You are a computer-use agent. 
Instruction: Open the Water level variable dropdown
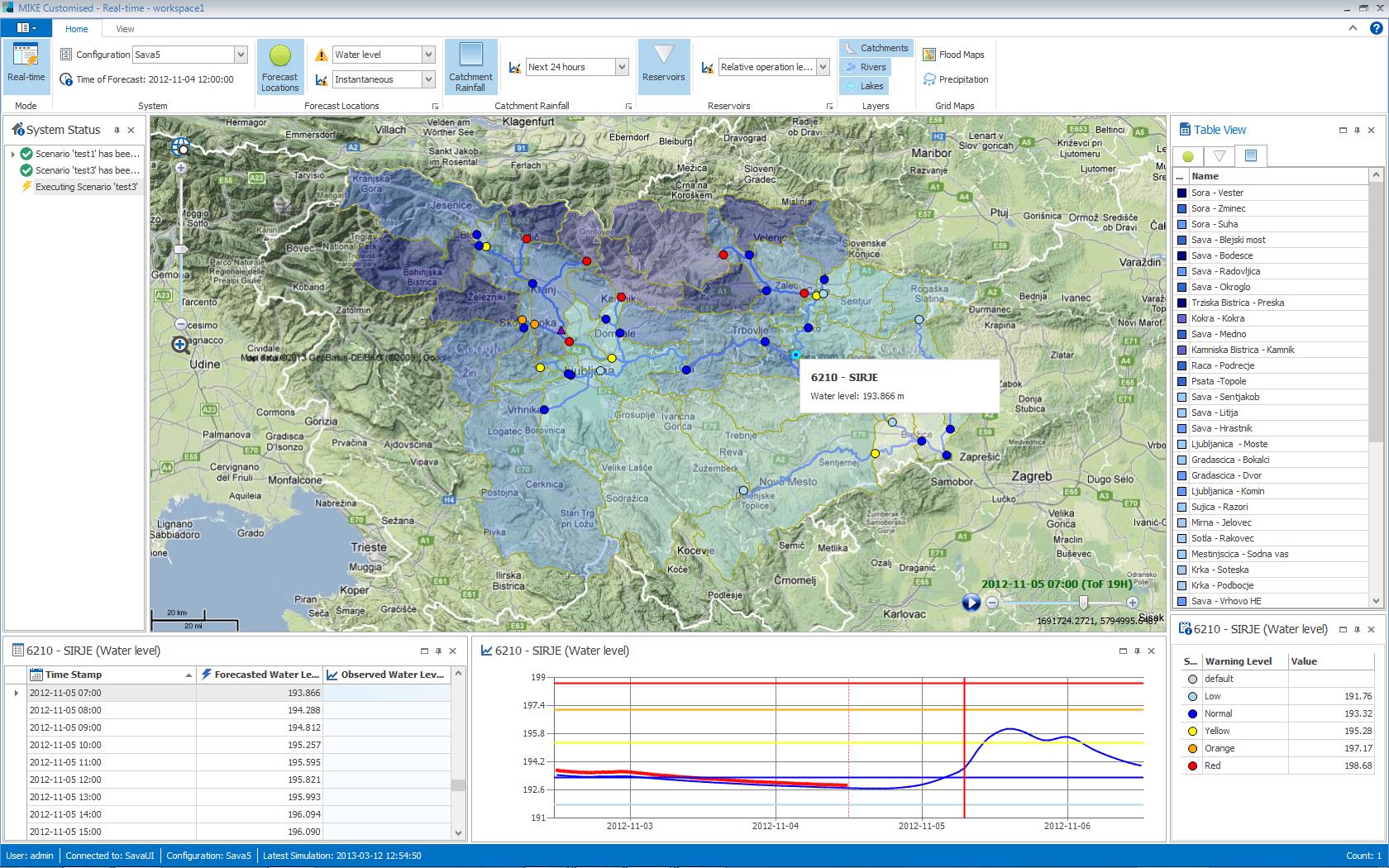428,55
